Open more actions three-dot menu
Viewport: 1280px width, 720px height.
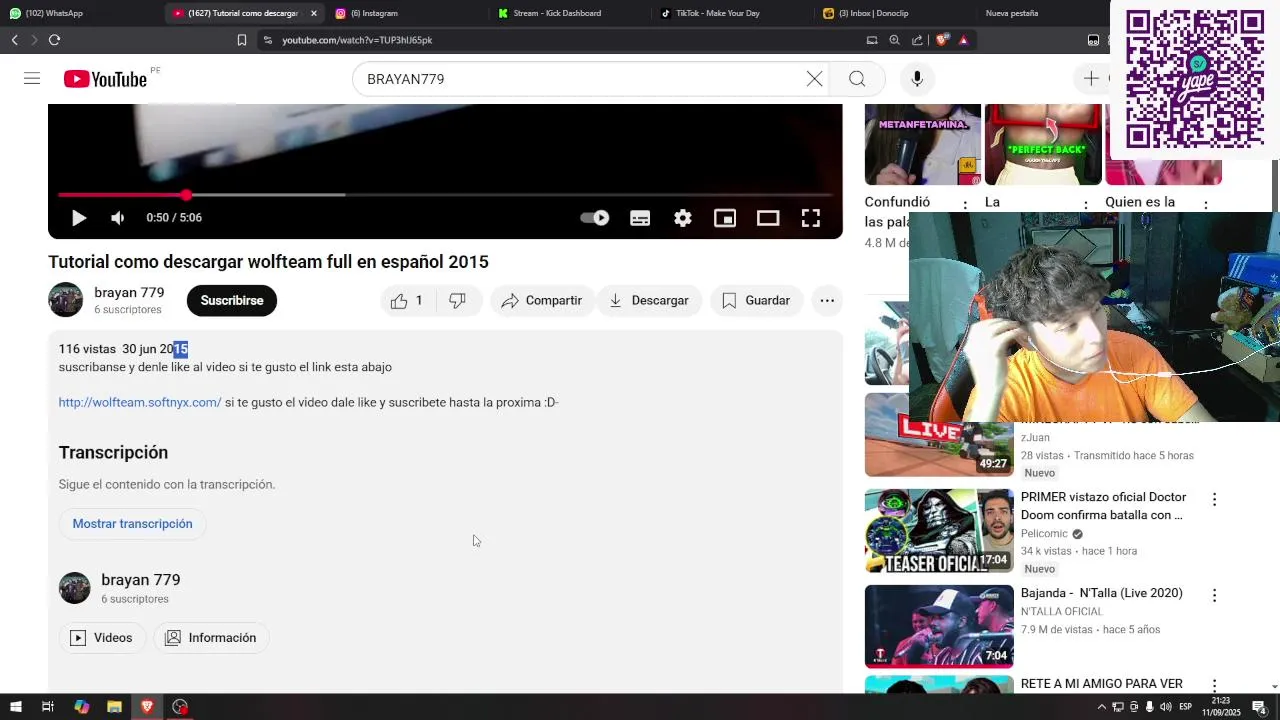point(827,301)
